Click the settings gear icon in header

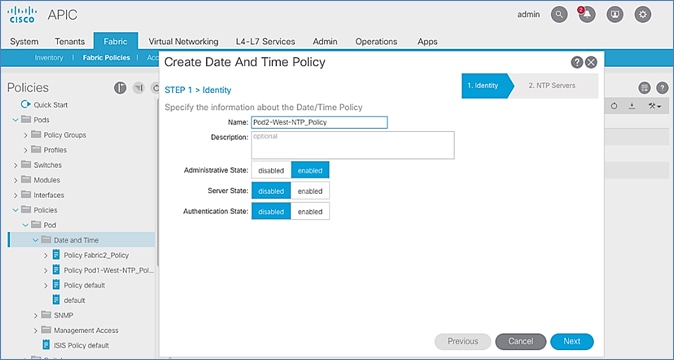643,15
